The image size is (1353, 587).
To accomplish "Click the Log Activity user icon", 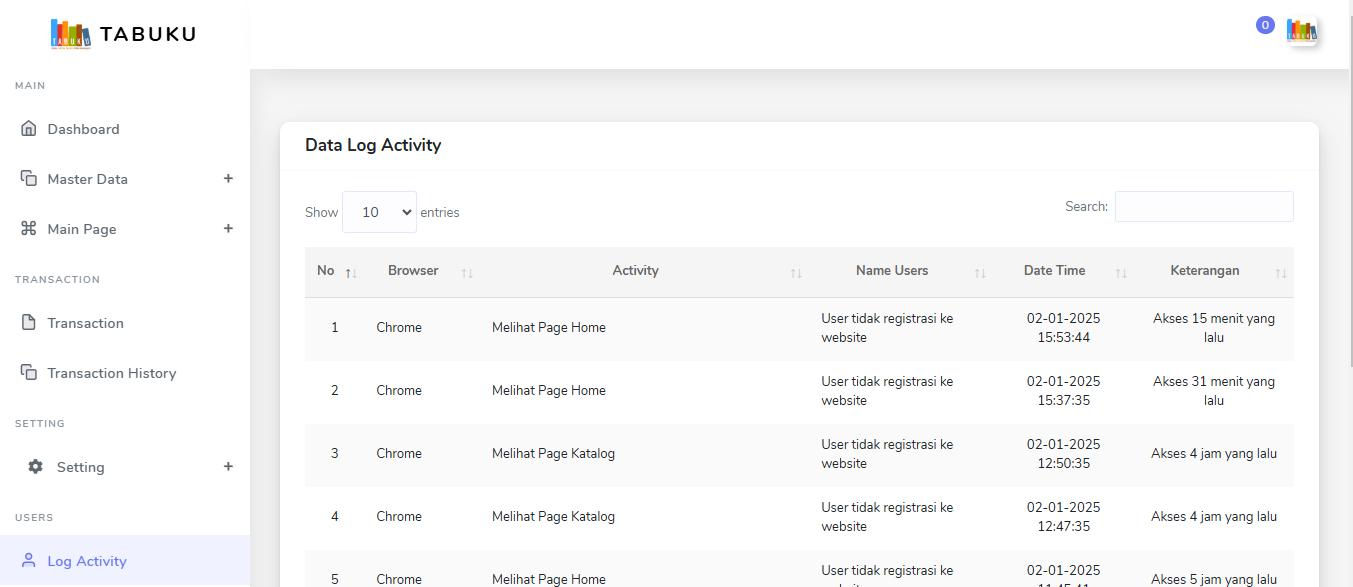I will tap(28, 561).
